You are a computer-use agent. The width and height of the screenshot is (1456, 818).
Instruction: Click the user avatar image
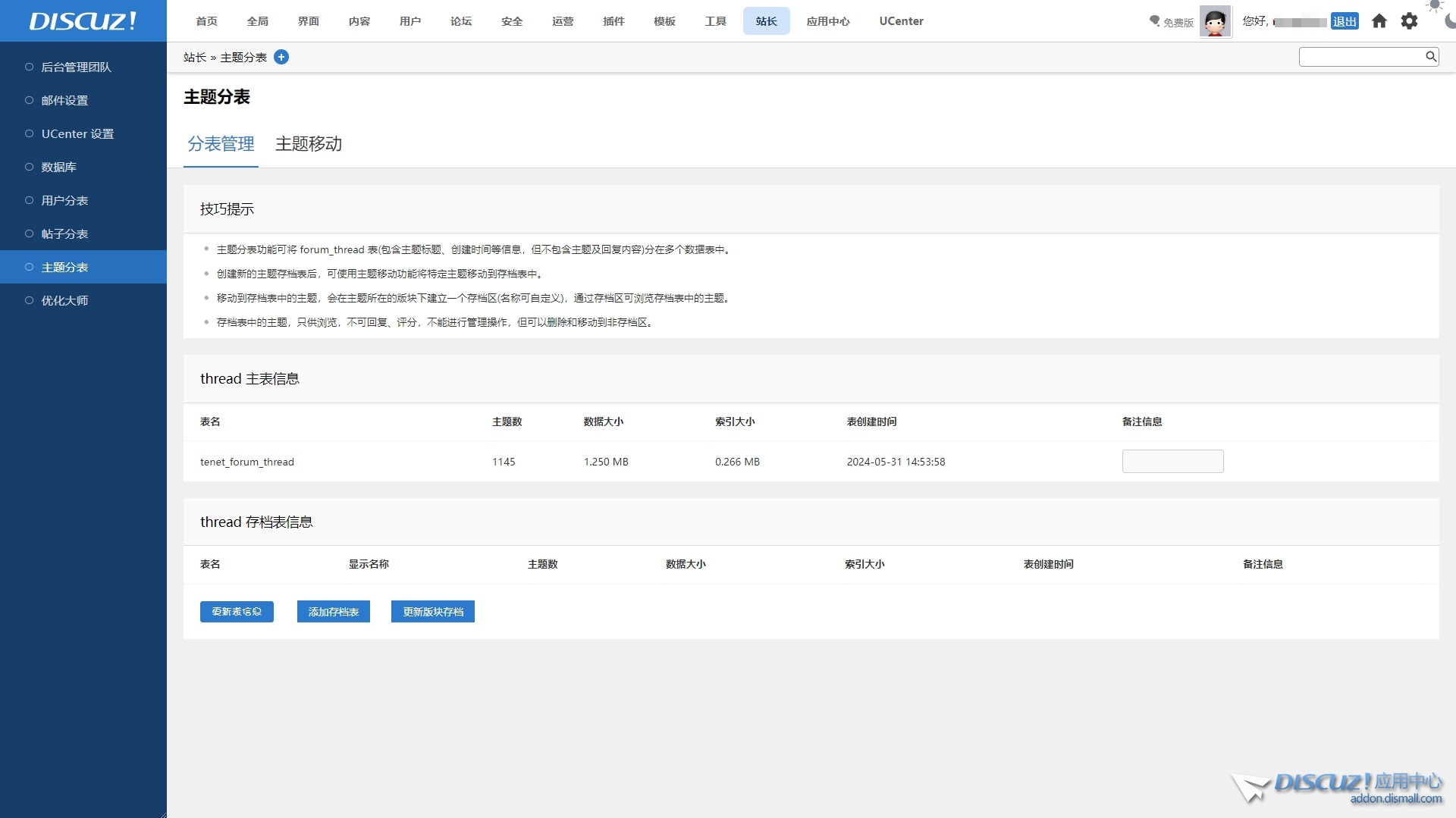click(x=1215, y=21)
